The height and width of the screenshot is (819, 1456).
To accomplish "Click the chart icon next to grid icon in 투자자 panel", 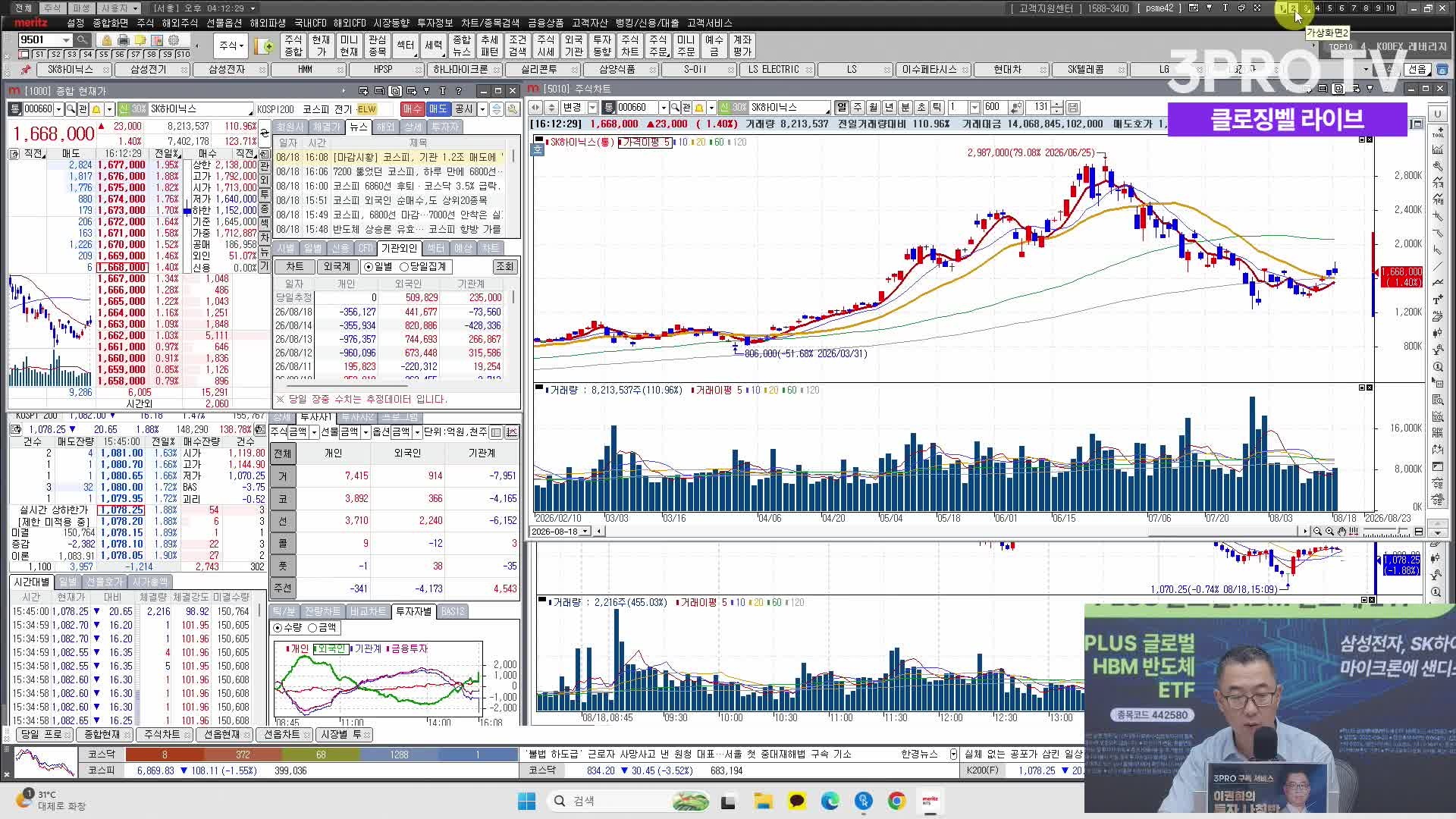I will pos(512,432).
